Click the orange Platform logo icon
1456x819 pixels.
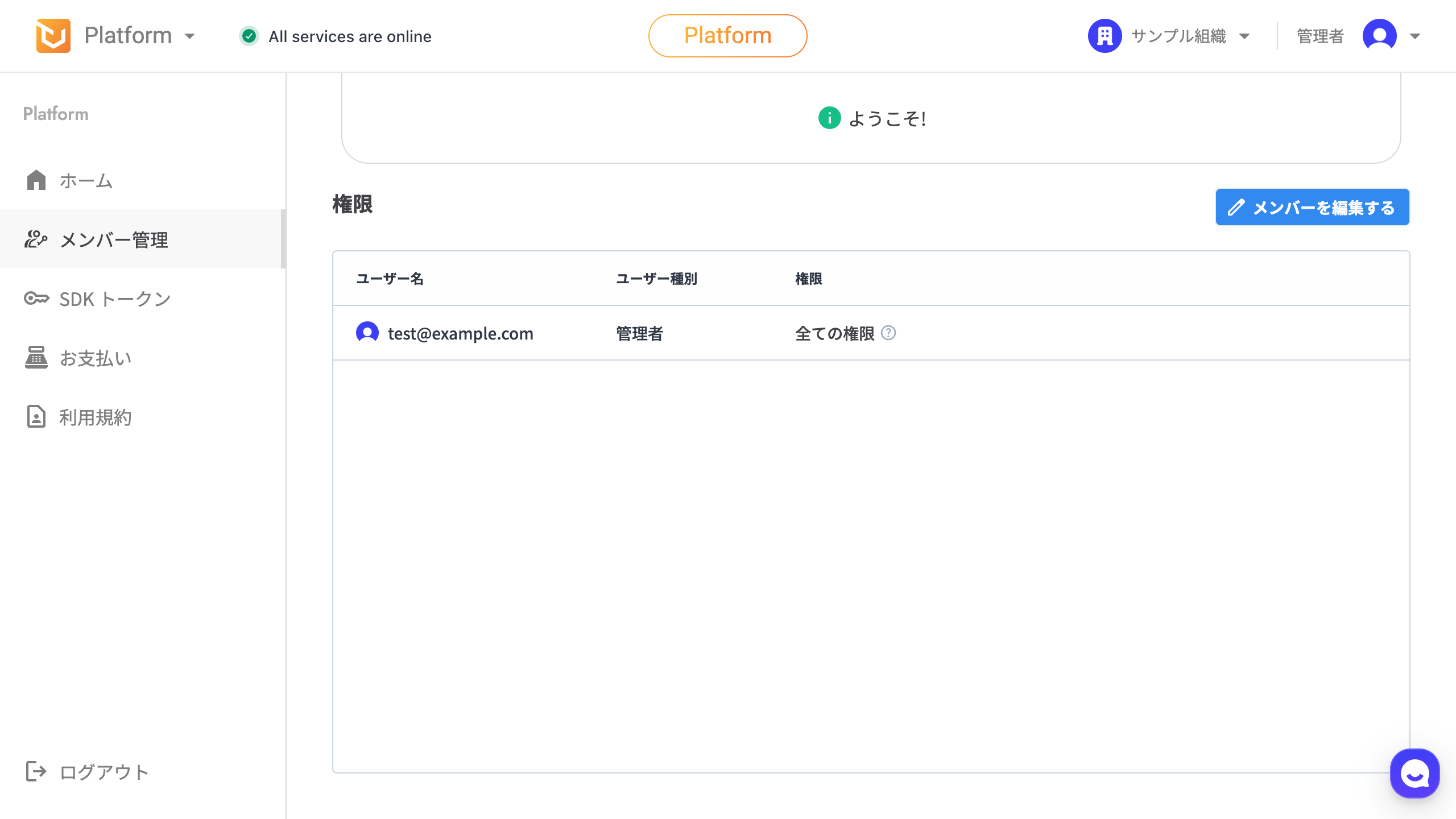53,36
